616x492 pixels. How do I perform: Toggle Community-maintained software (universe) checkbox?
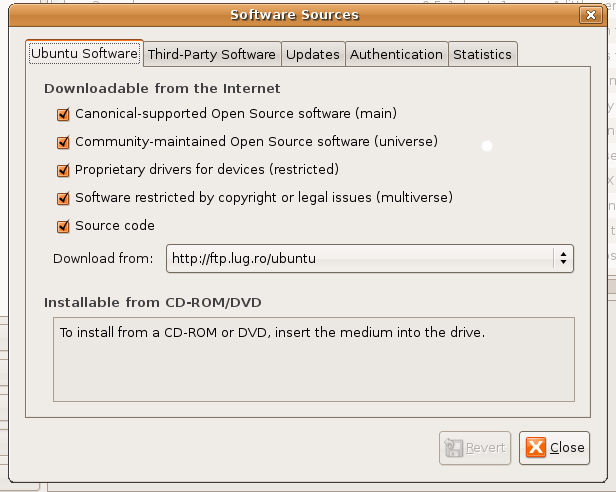(63, 142)
